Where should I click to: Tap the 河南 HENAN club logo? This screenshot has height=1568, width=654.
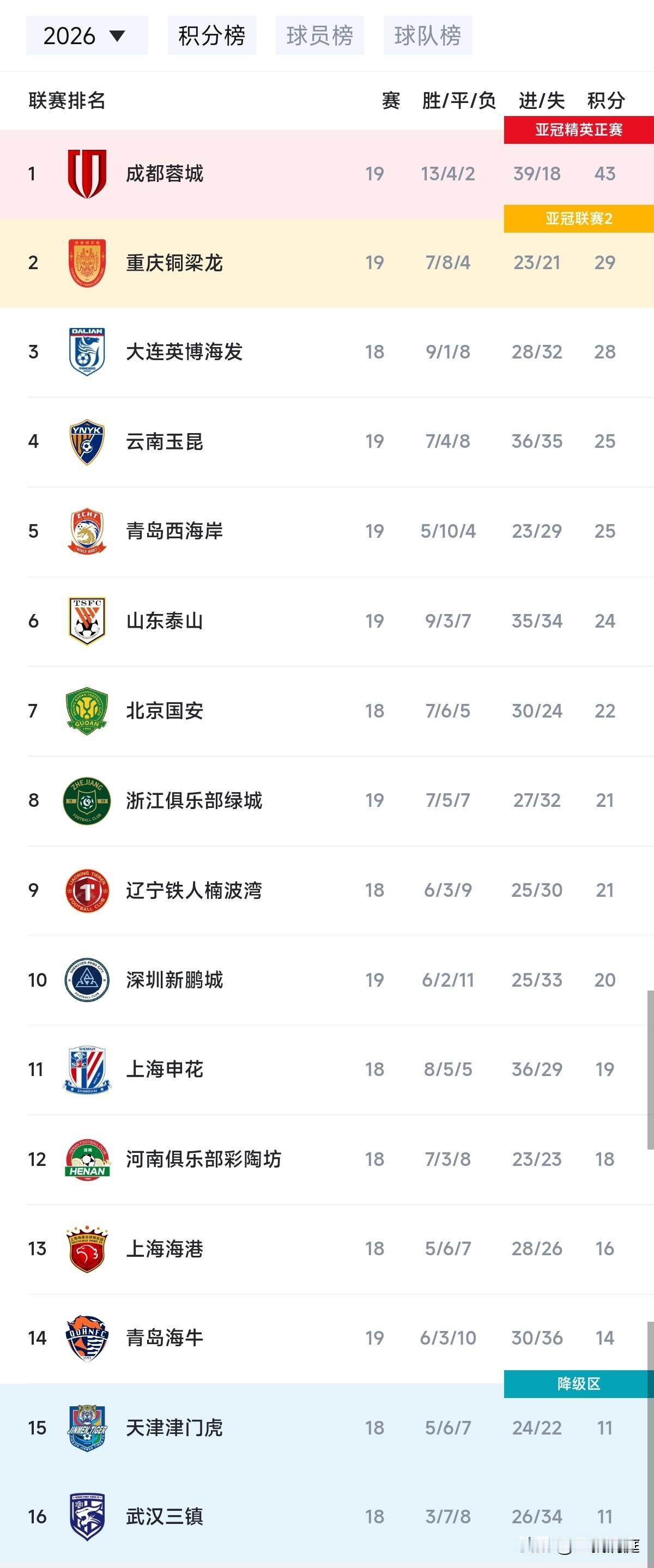87,1159
